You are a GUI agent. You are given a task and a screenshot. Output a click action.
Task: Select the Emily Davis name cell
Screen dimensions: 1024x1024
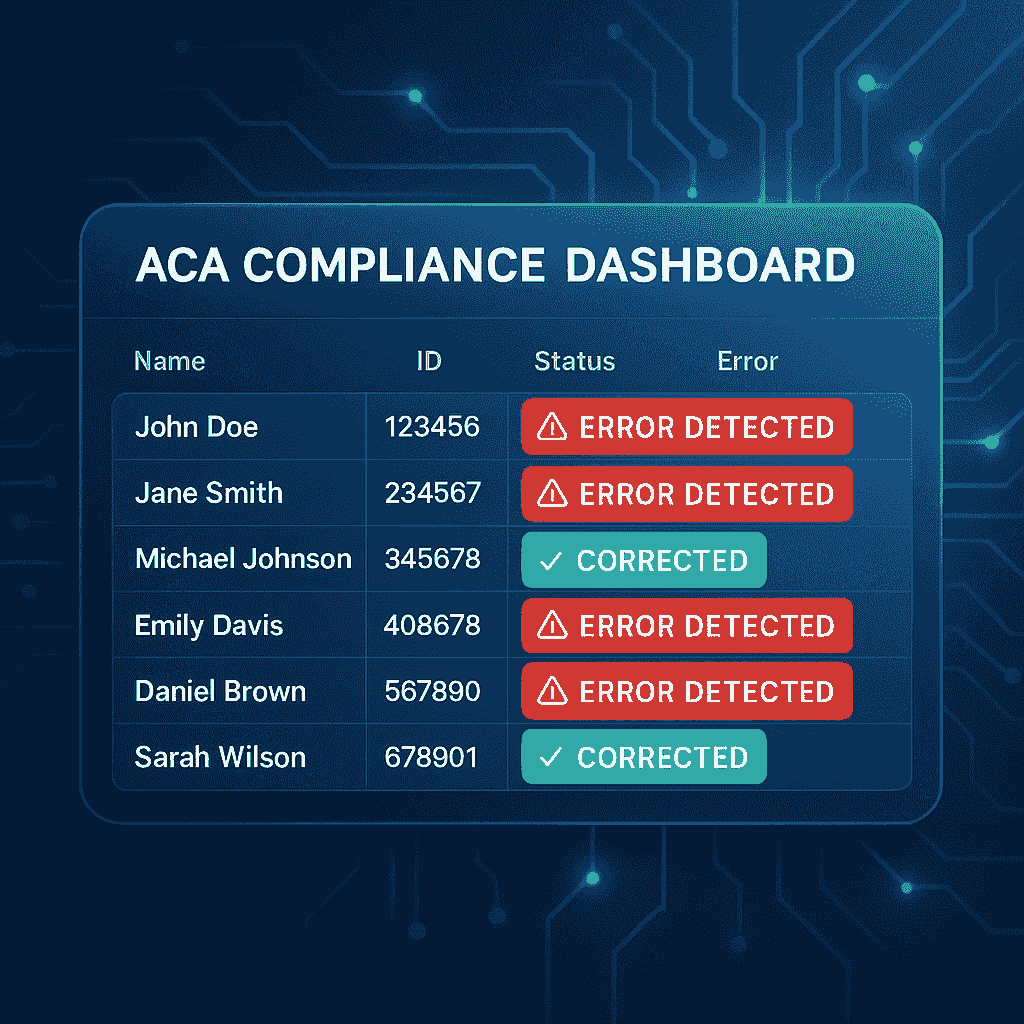pos(209,626)
